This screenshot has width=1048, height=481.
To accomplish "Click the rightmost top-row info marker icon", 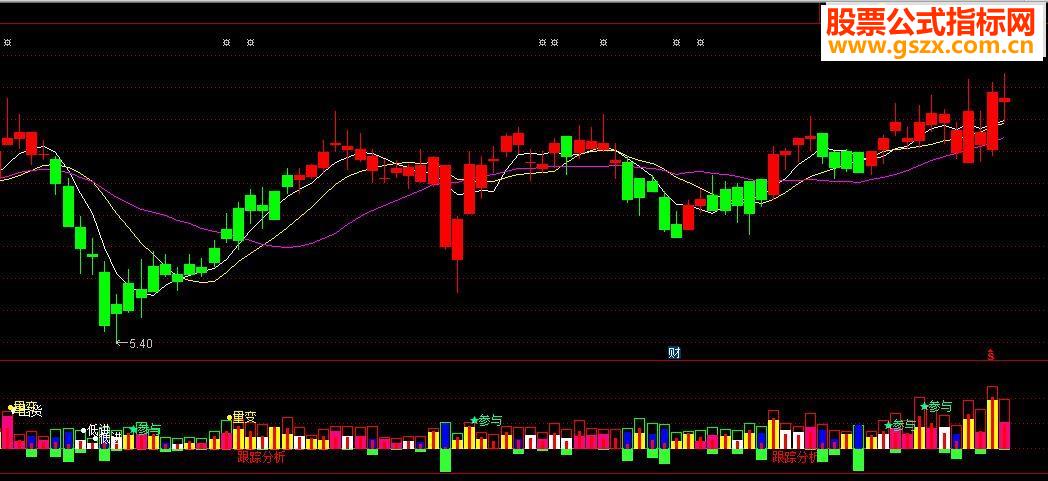I will (x=701, y=42).
